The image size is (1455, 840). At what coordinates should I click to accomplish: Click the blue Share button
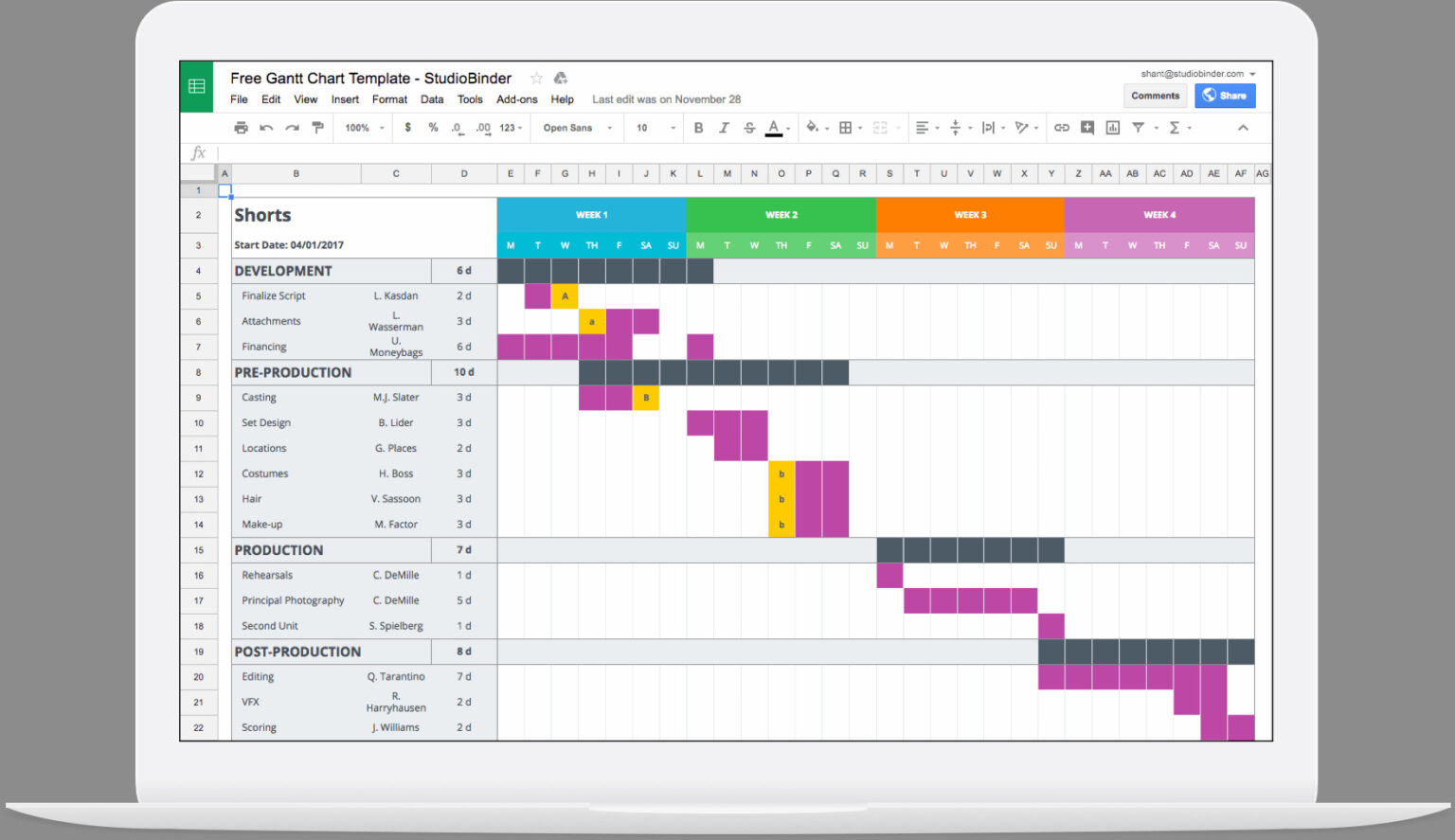[1225, 96]
